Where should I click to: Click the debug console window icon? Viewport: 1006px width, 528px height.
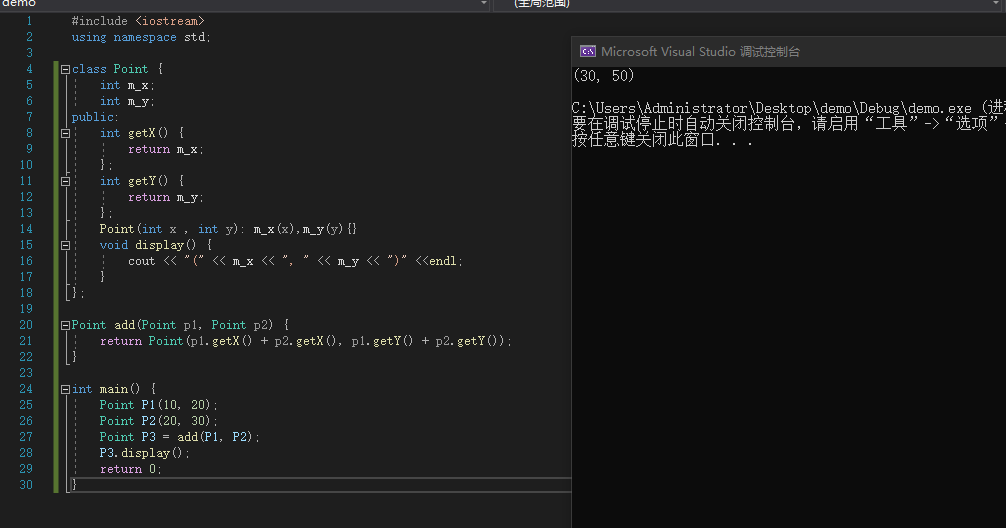point(588,52)
